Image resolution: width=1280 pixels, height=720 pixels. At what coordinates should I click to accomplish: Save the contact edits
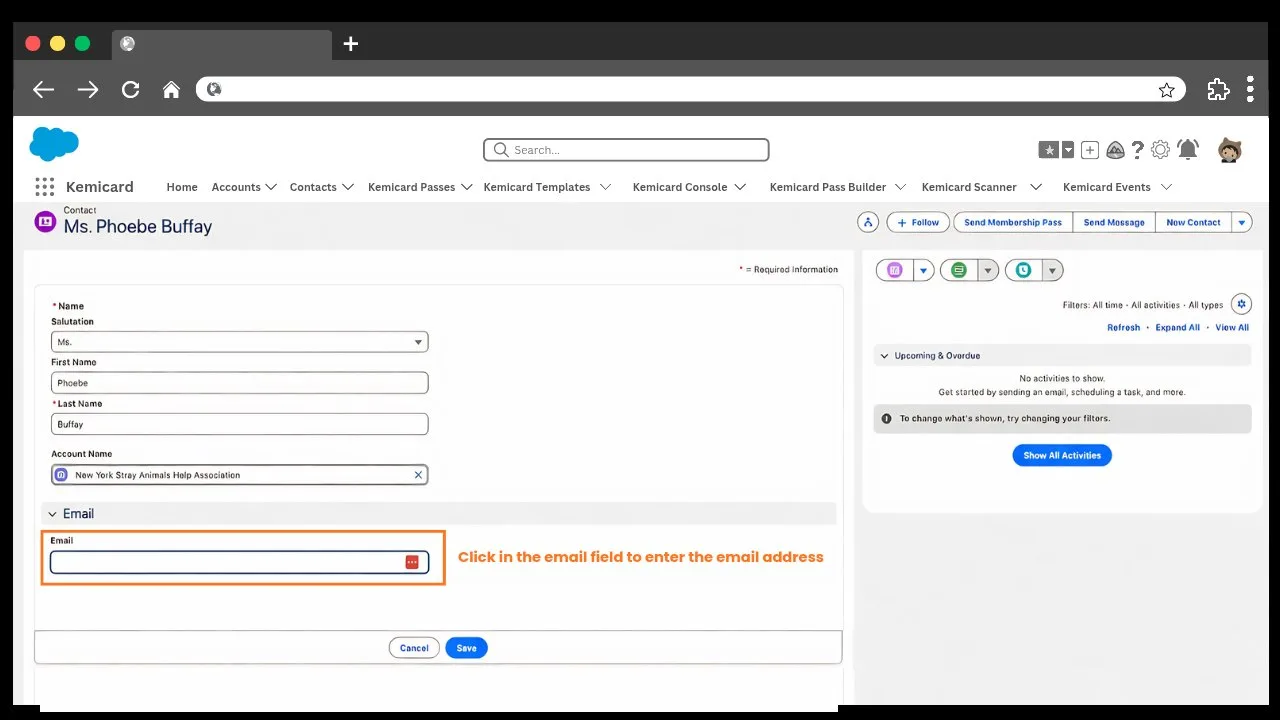tap(467, 648)
